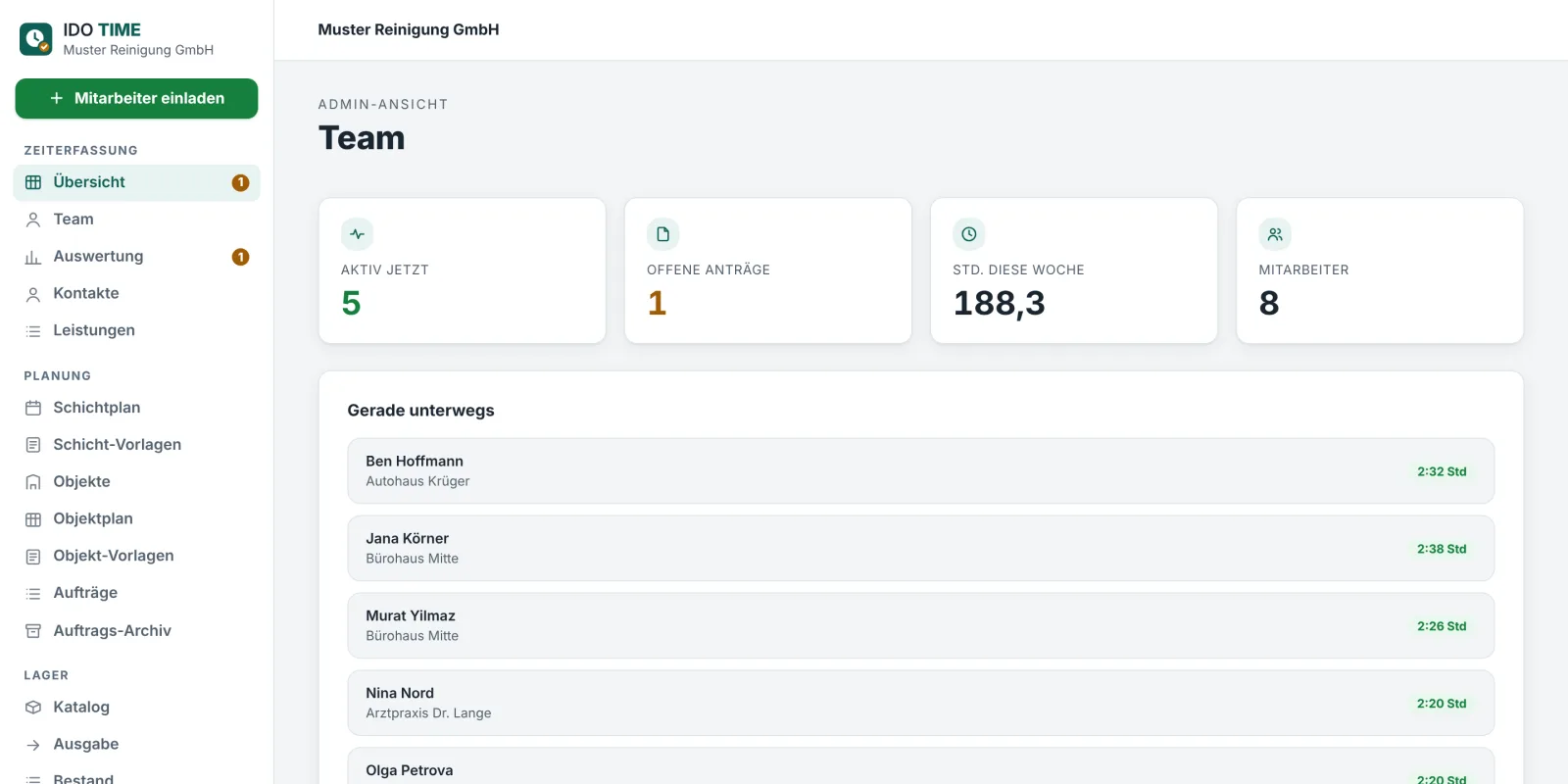Click the Objekt-Vorlagen document icon
The height and width of the screenshot is (784, 1568).
point(33,557)
